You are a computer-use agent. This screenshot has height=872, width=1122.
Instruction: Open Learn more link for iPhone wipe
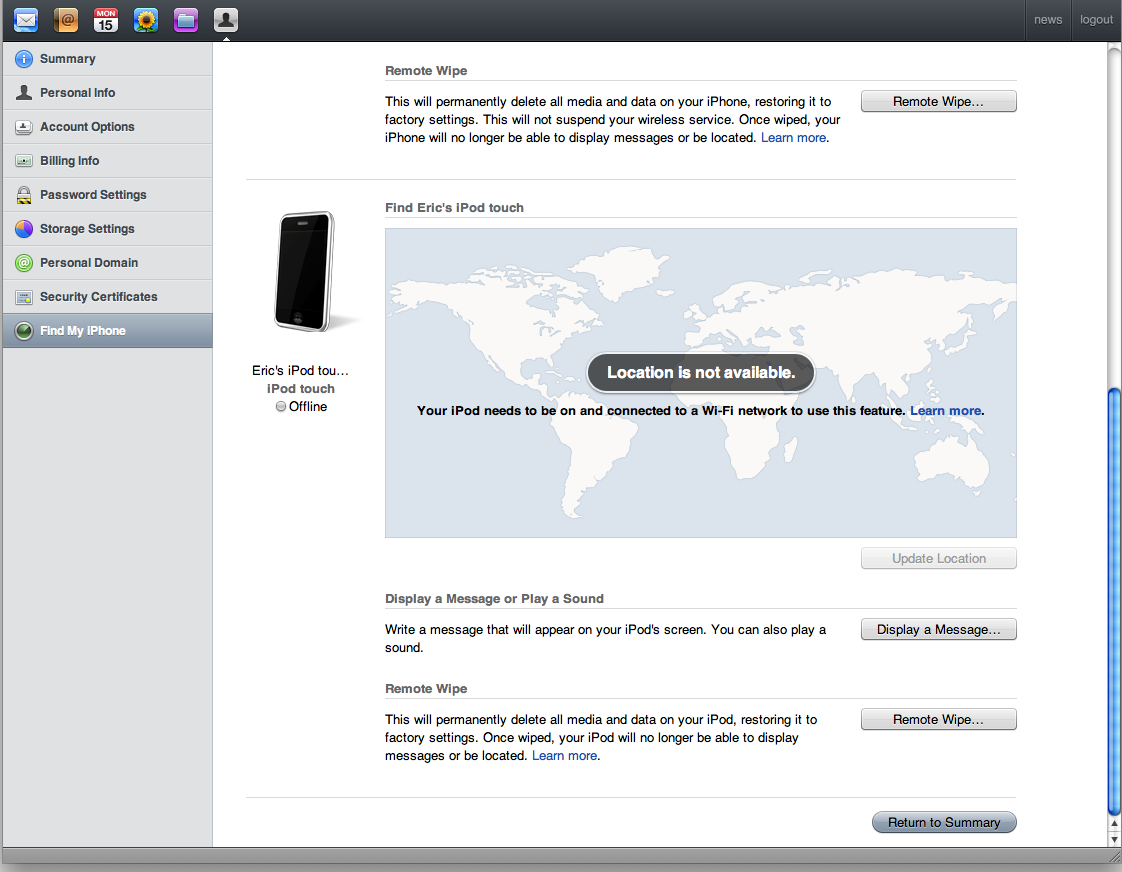[x=793, y=137]
